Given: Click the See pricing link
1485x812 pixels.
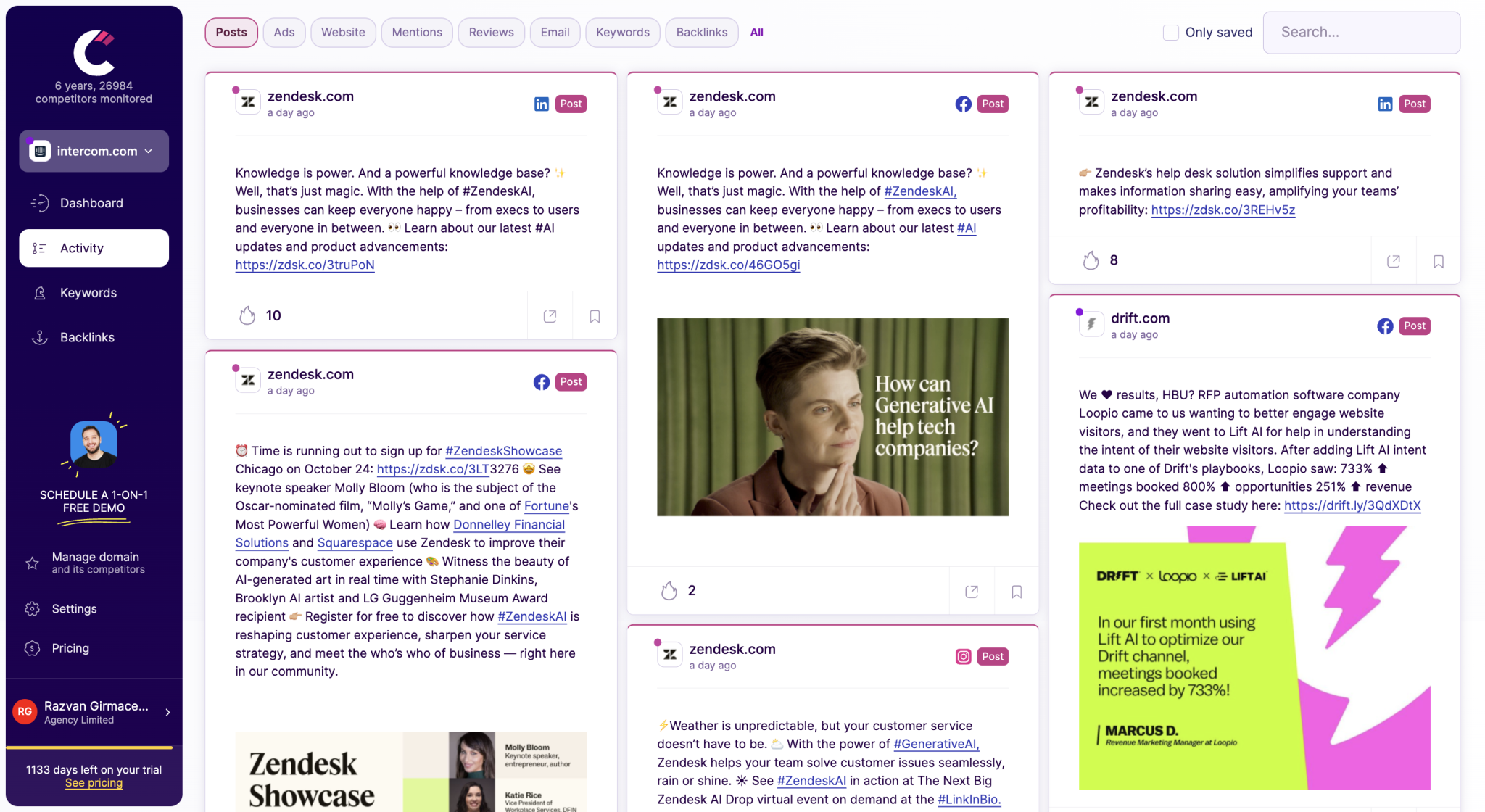Looking at the screenshot, I should [94, 784].
